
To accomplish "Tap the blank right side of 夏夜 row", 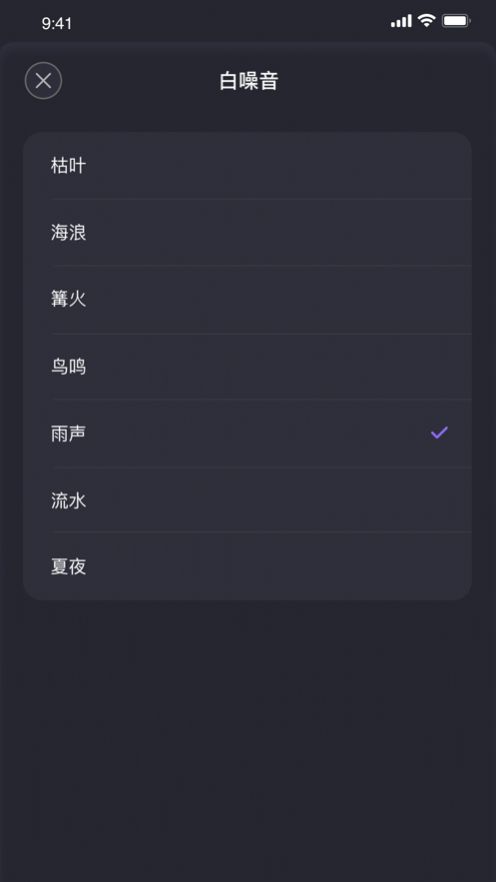I will tap(279, 566).
